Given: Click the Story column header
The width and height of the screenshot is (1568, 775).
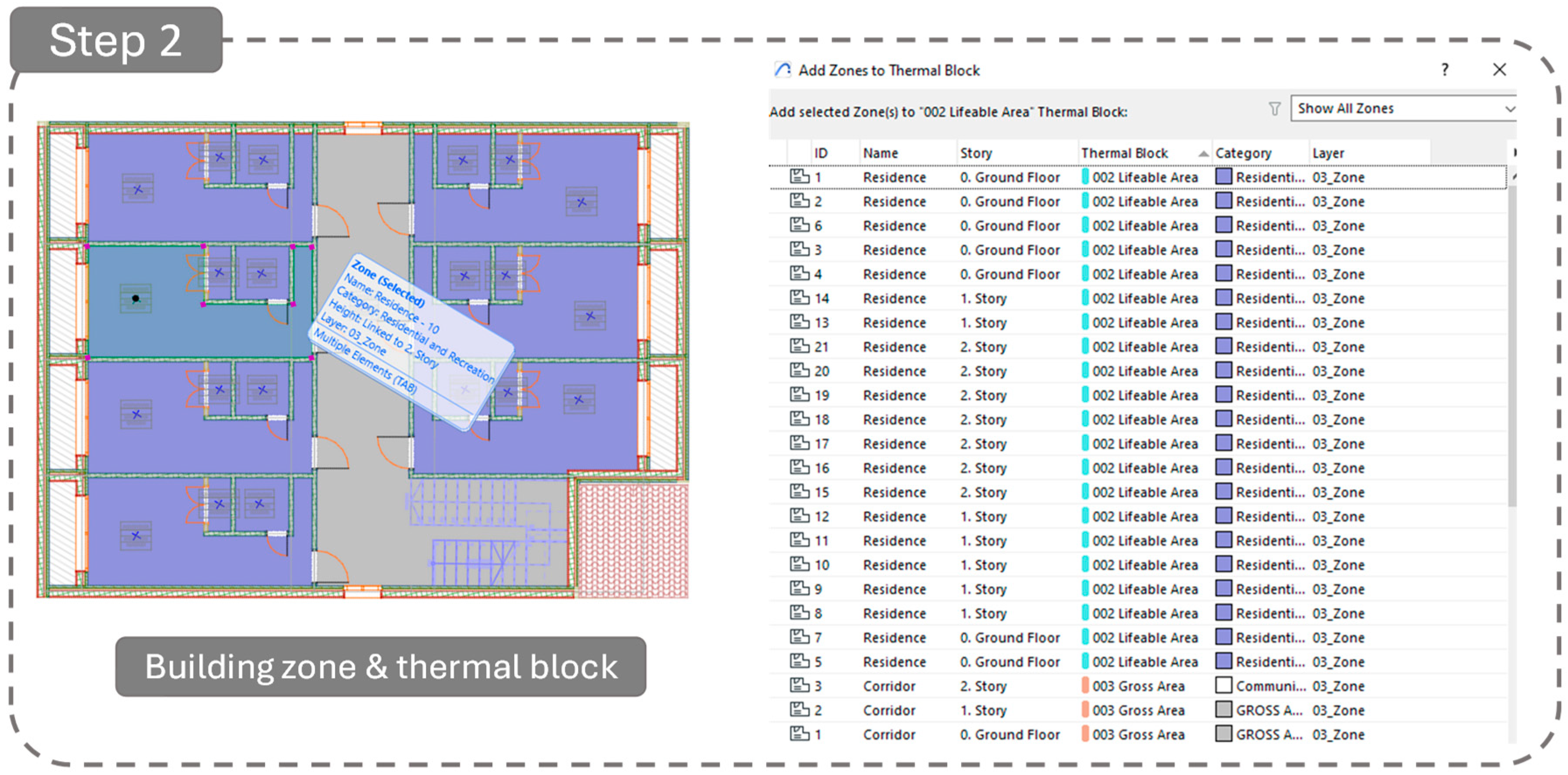Looking at the screenshot, I should point(976,153).
